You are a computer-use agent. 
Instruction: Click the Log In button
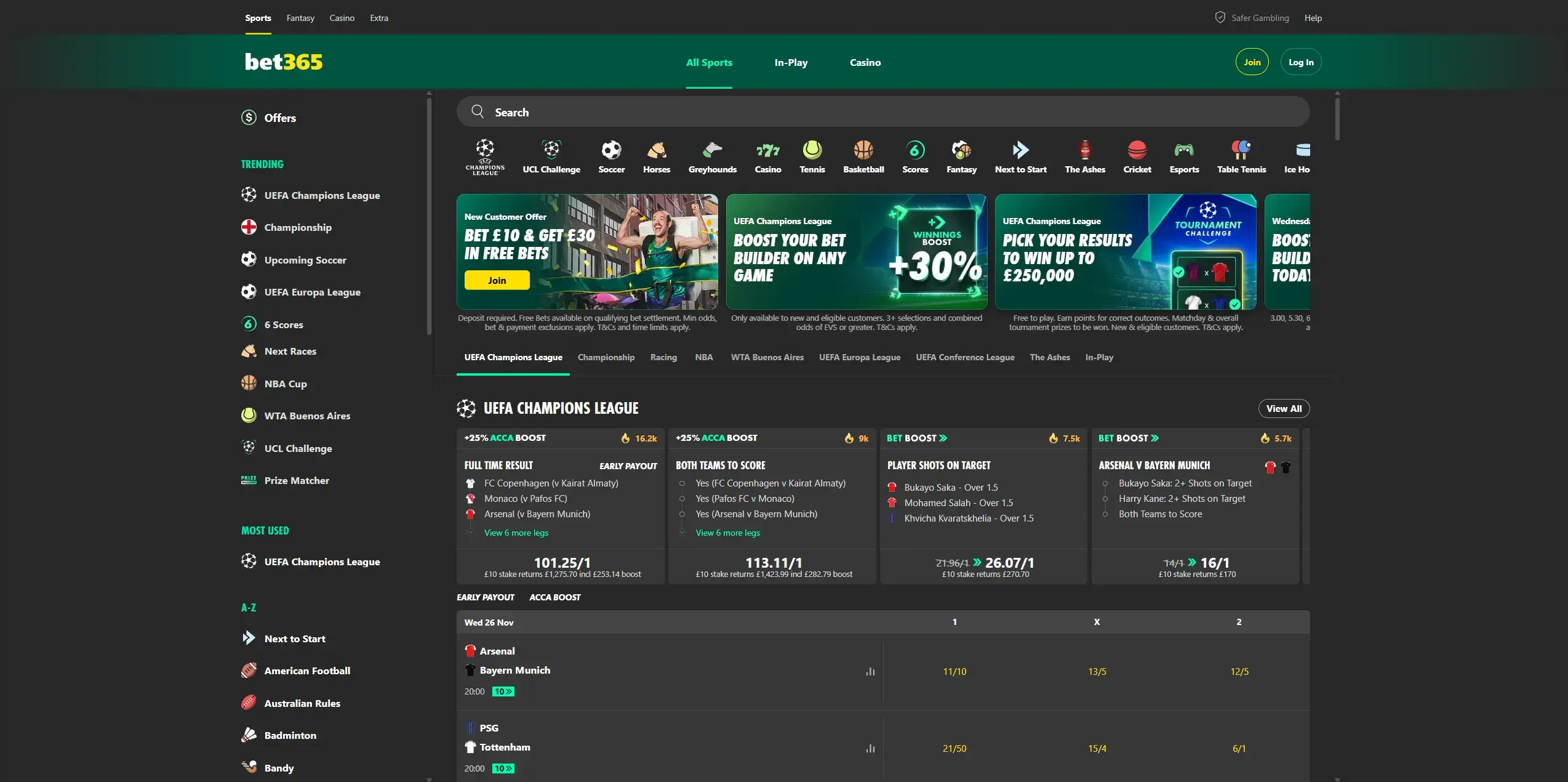point(1300,62)
